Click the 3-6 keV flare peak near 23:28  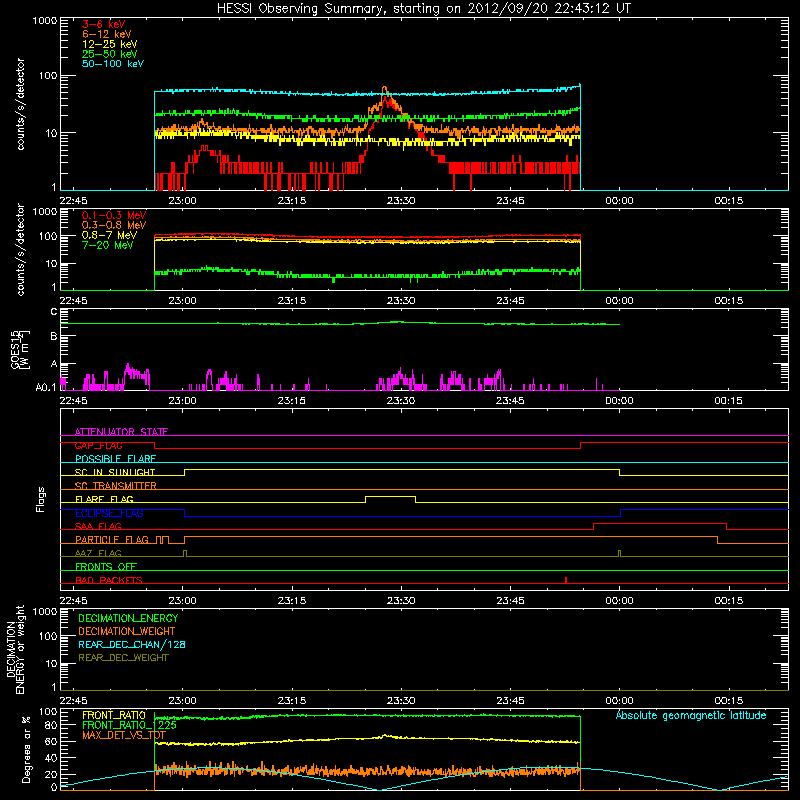tap(389, 102)
